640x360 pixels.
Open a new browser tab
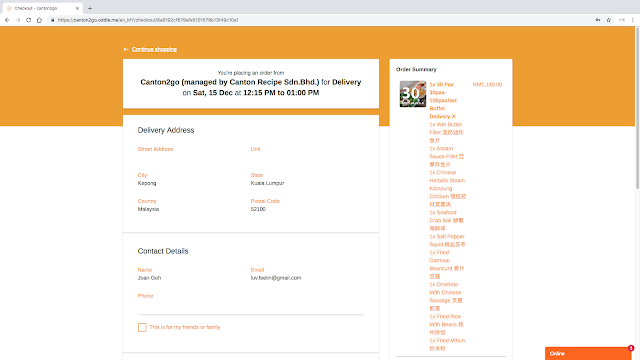90,8
